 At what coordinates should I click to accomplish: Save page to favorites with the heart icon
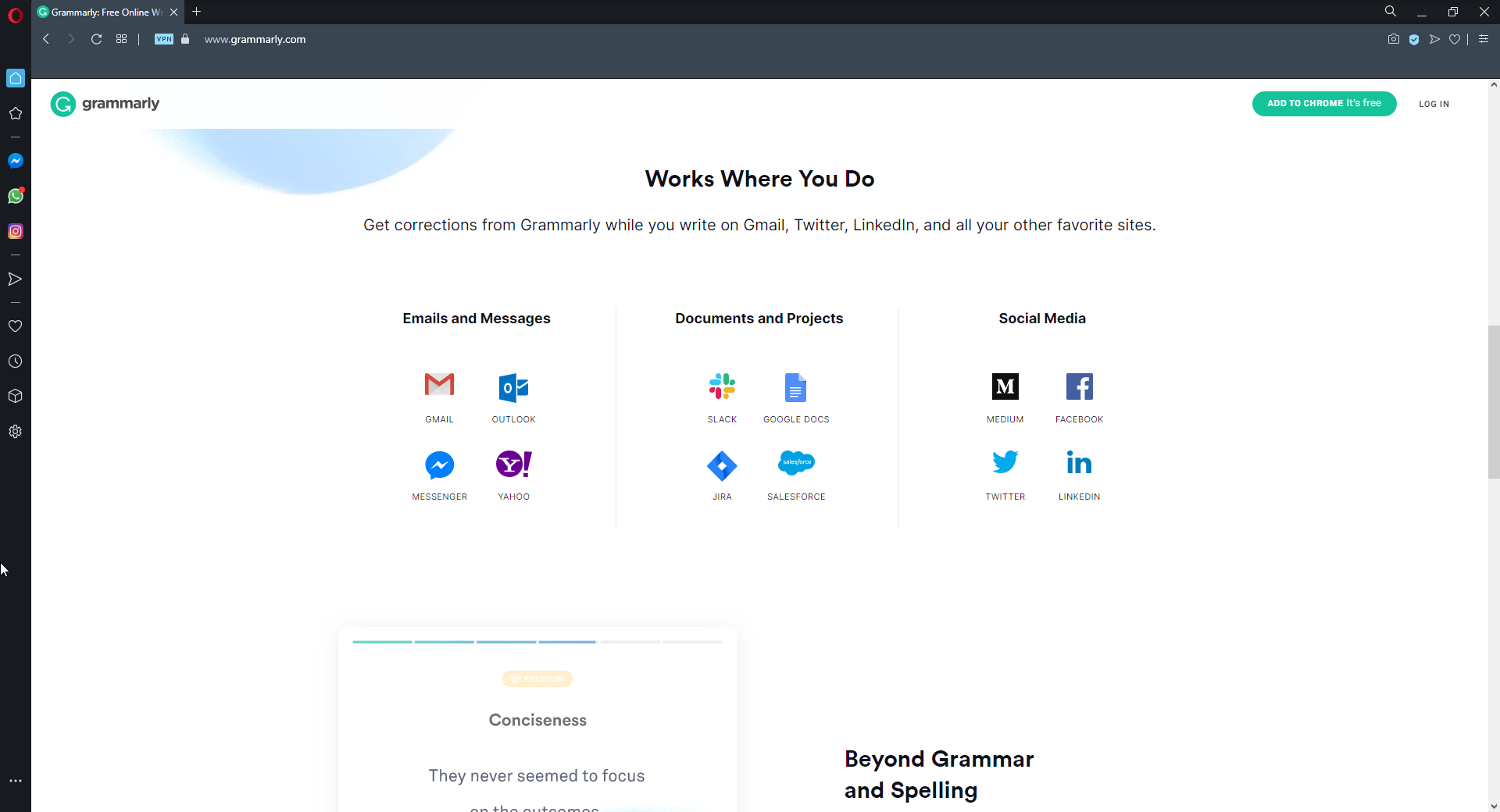(1455, 39)
